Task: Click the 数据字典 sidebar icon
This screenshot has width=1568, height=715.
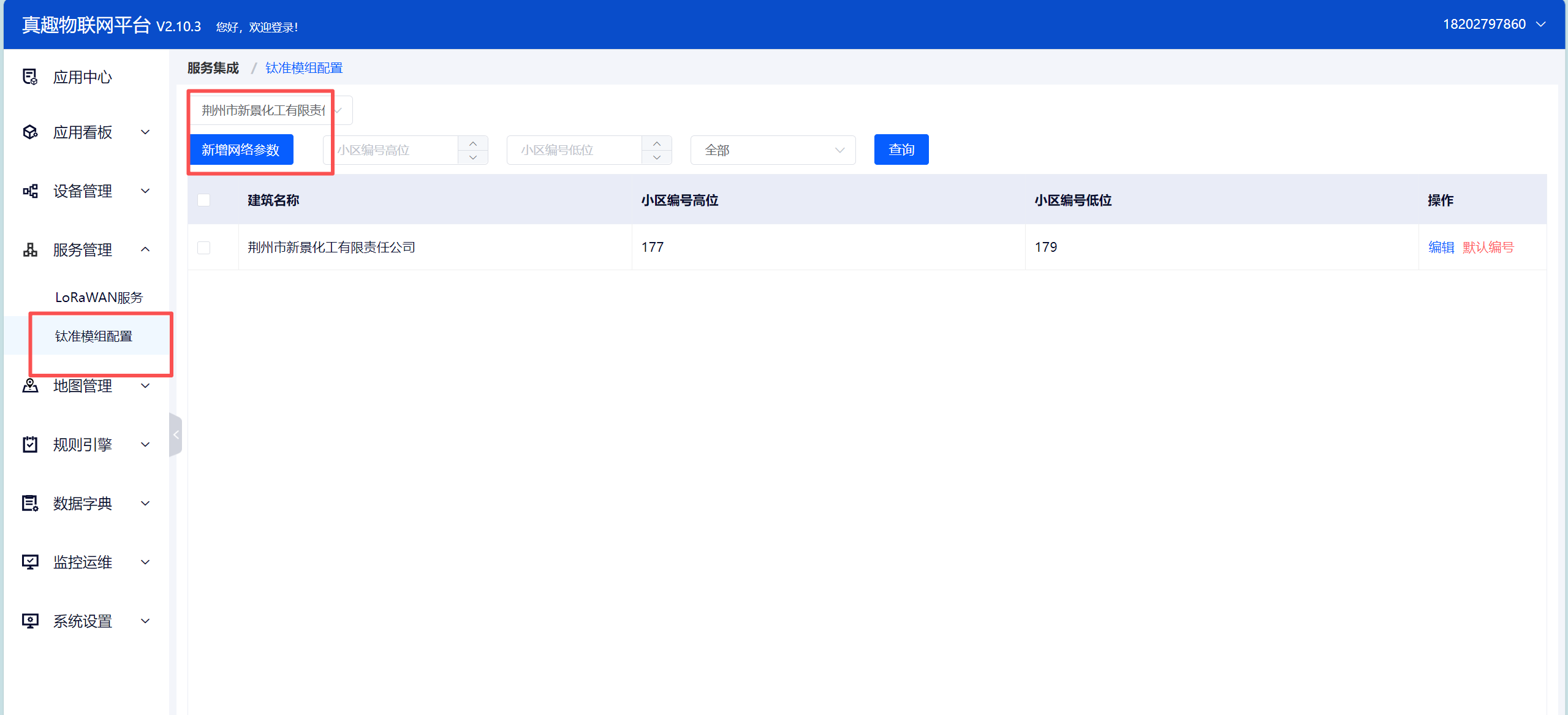Action: [x=30, y=503]
